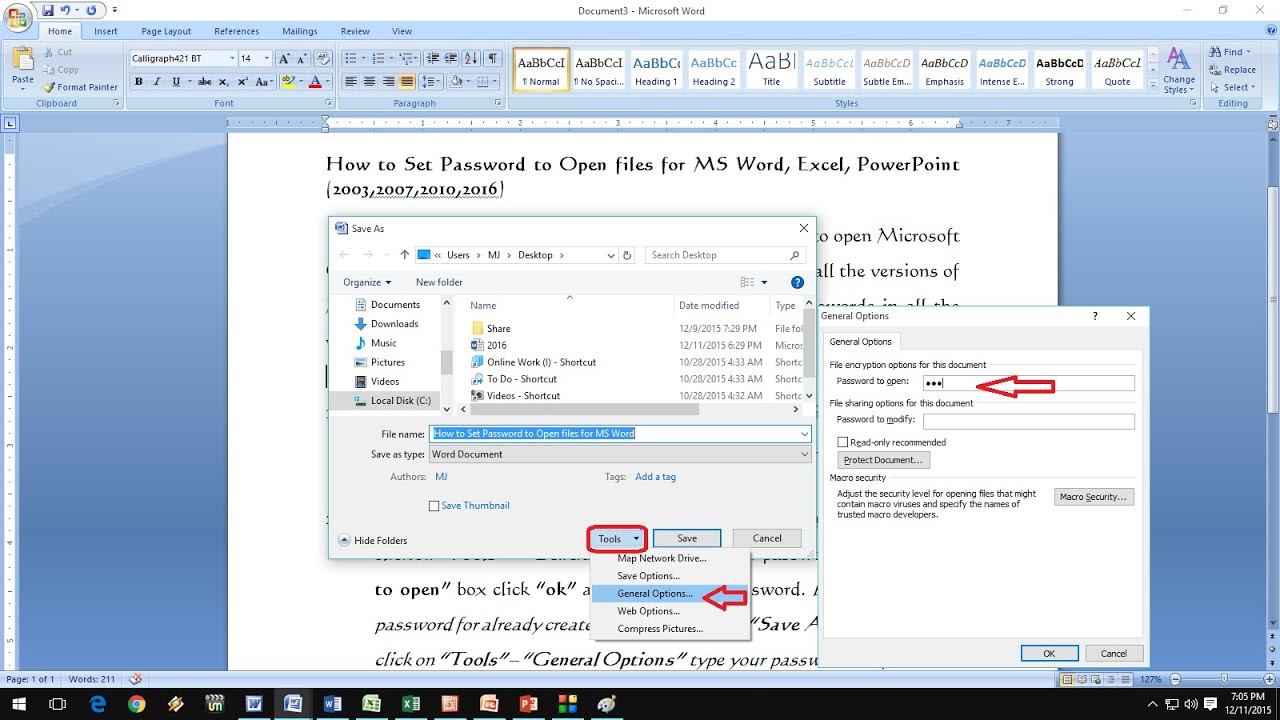Click the Add a tag link

point(655,477)
